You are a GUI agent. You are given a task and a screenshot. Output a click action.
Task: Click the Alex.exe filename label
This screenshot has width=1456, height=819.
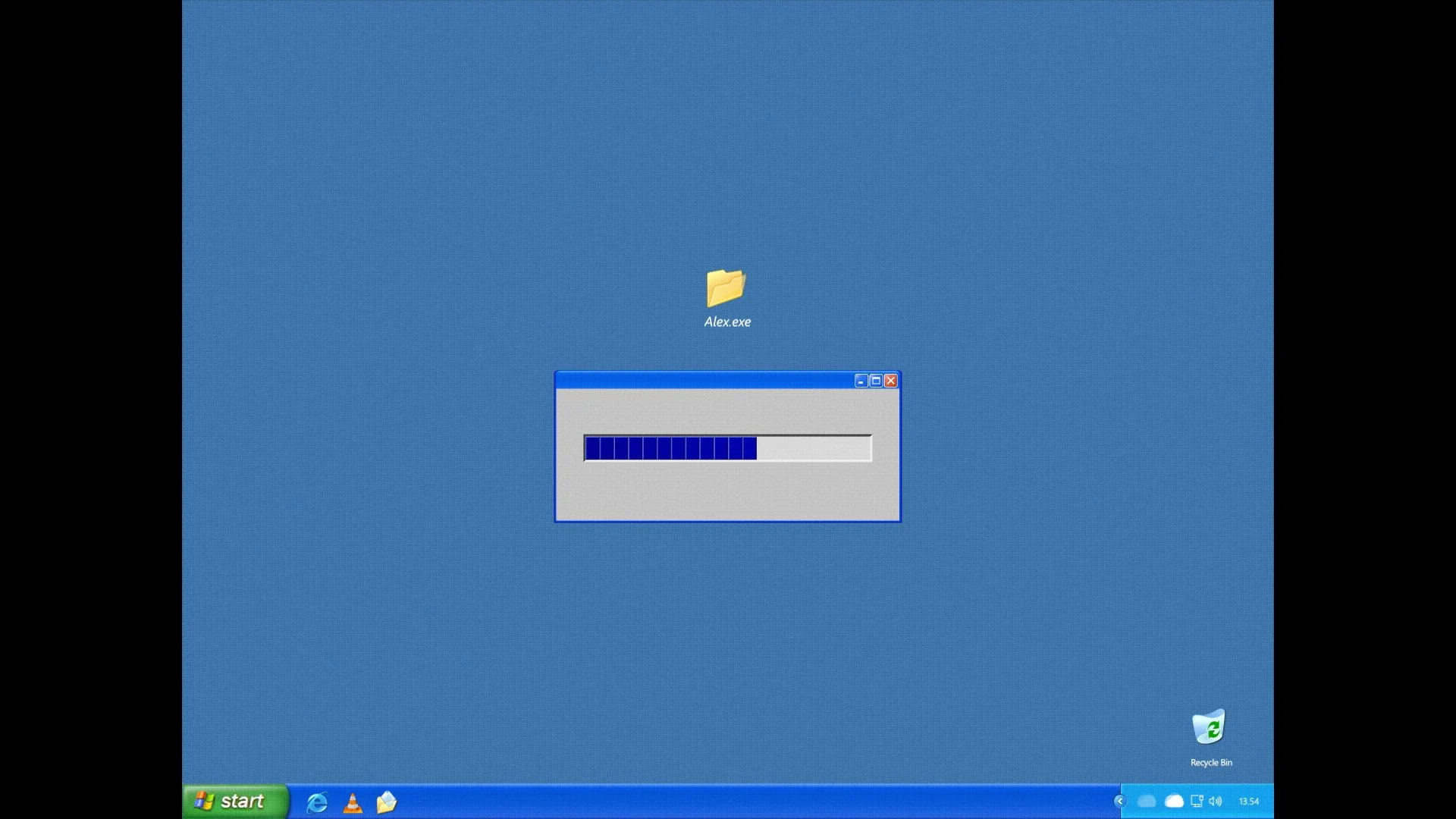tap(727, 322)
